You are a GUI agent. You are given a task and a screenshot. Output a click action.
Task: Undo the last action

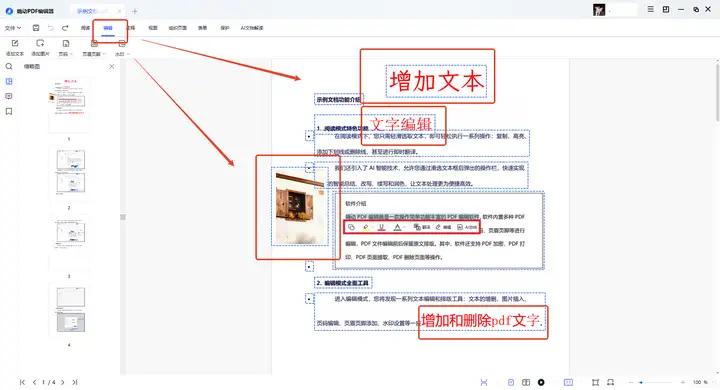(x=51, y=28)
